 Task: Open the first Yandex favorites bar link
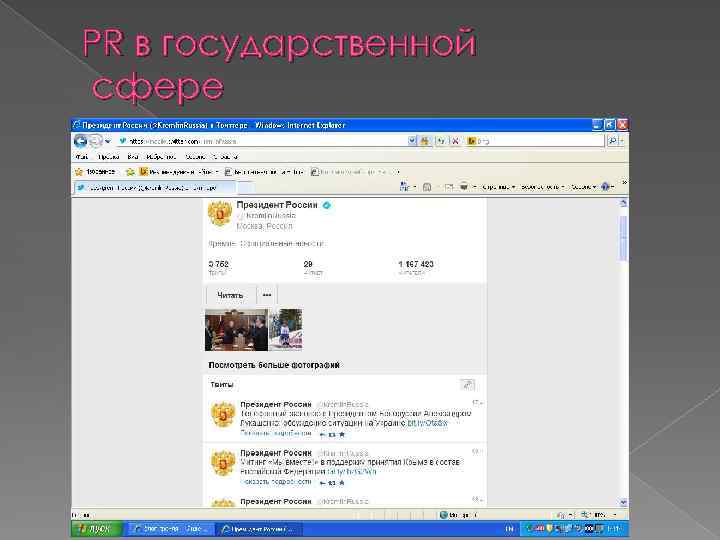coord(179,172)
